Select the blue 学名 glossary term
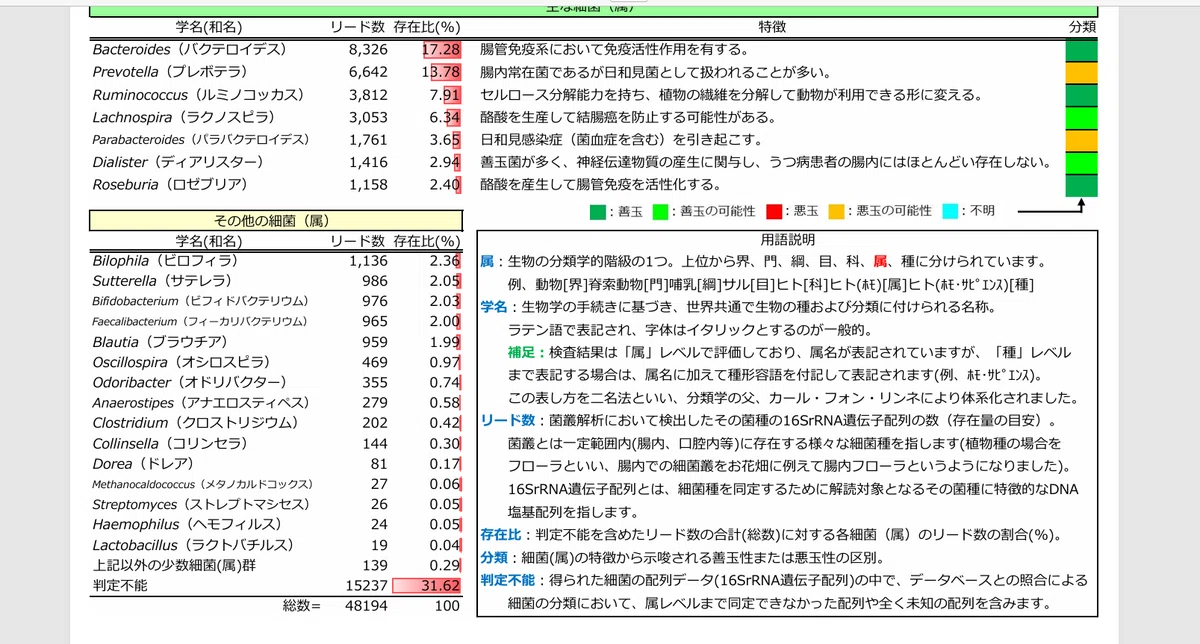Viewport: 1200px width, 644px height. (x=494, y=307)
